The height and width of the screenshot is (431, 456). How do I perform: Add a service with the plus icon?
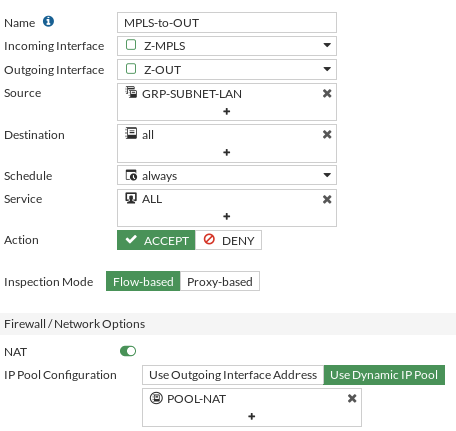227,216
